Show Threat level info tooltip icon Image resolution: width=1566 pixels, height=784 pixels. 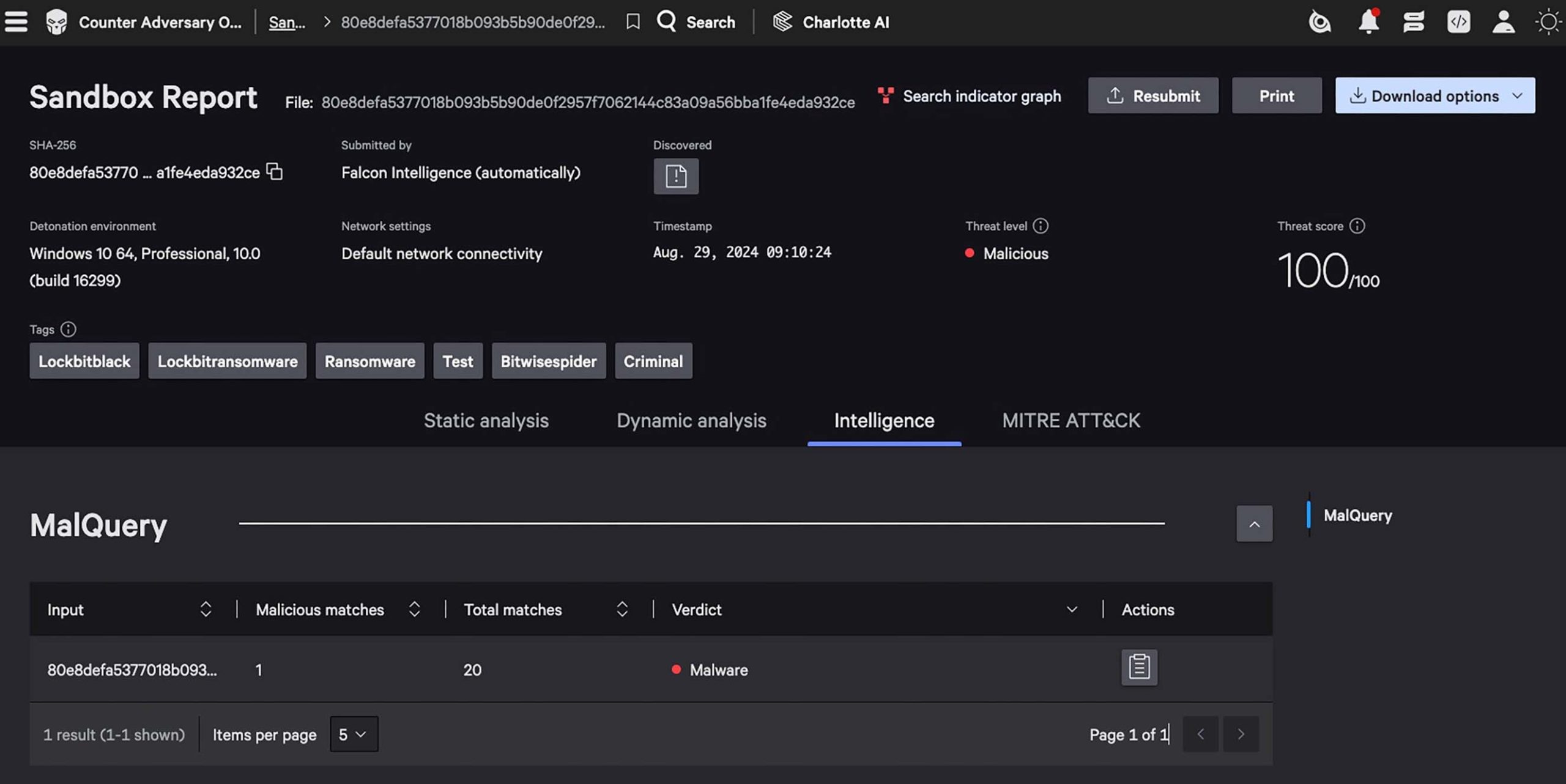click(1041, 226)
